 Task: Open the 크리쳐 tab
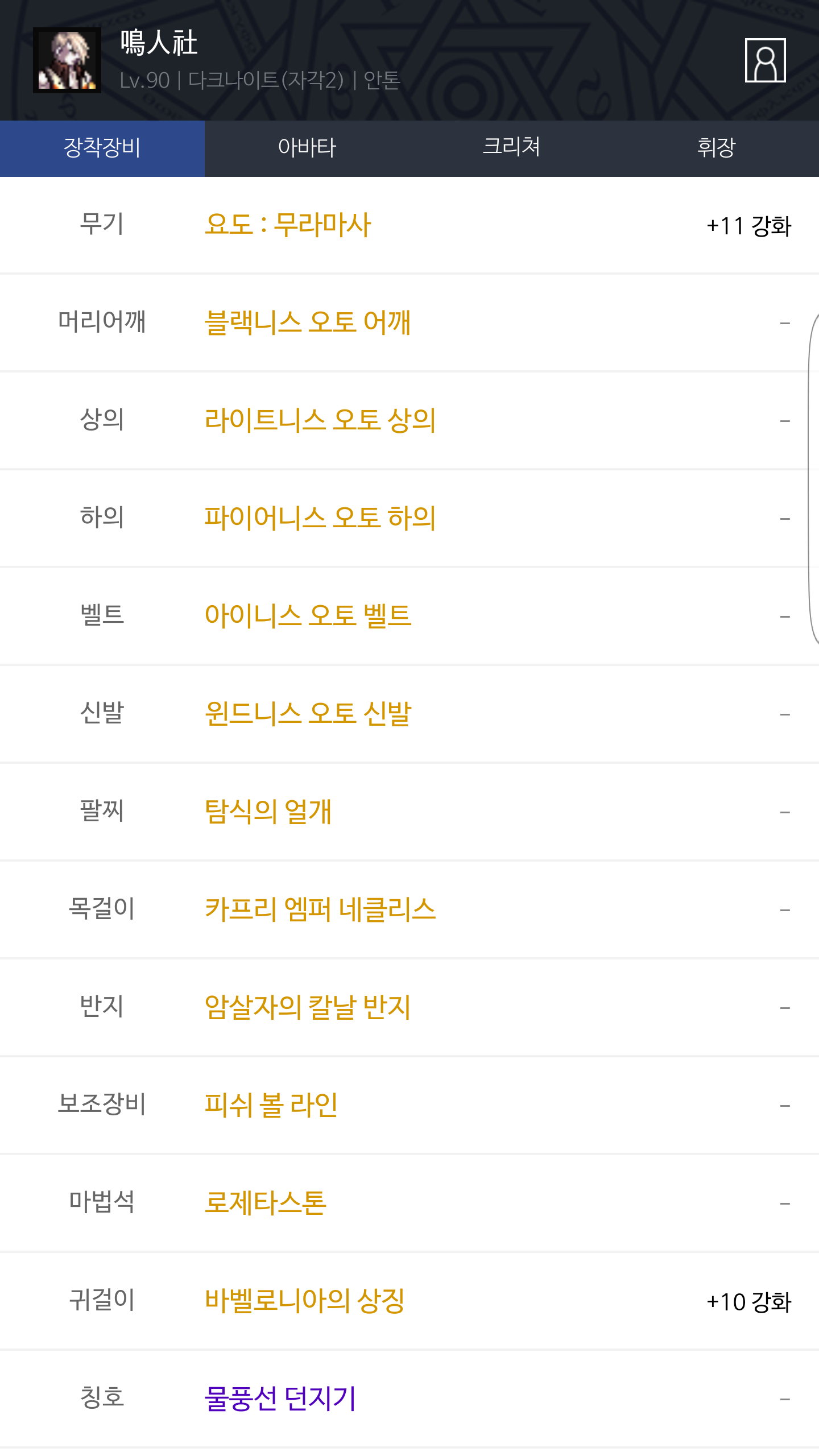coord(511,148)
